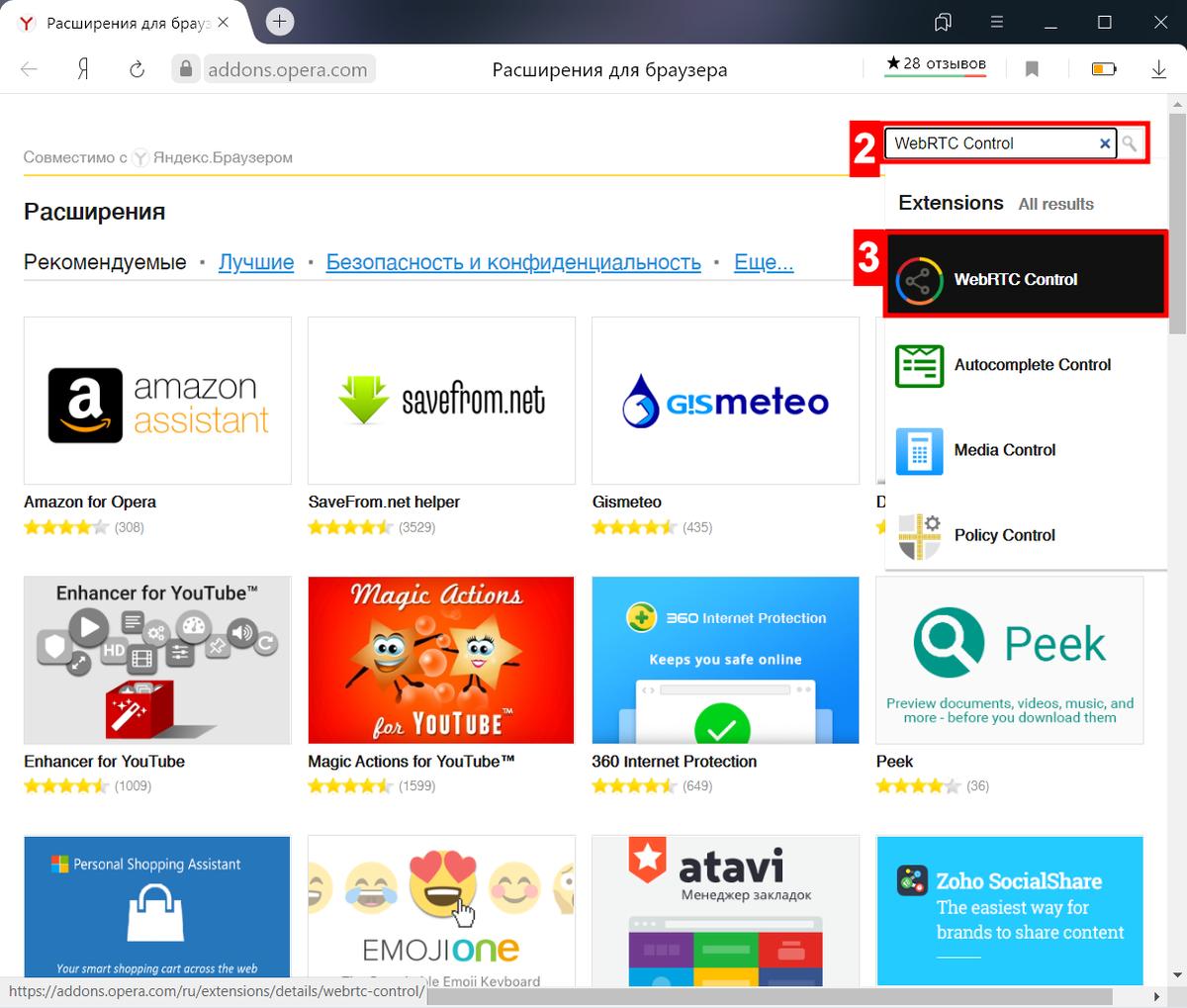This screenshot has width=1187, height=1008.
Task: Click the vertical scrollbar thumb
Action: (x=1177, y=223)
